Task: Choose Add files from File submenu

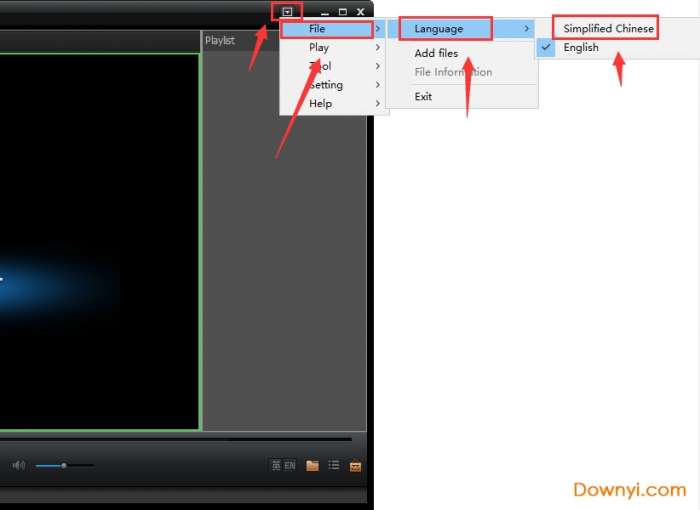Action: coord(436,53)
